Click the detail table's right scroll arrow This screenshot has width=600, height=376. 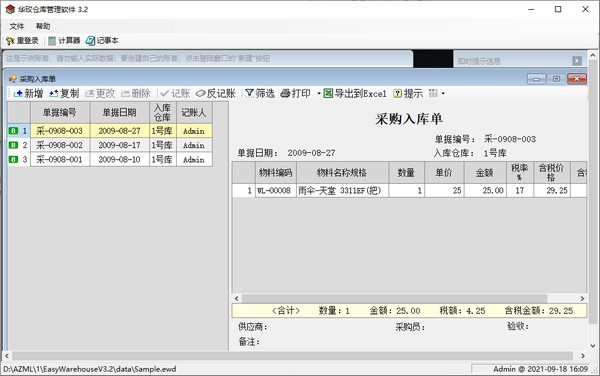[x=582, y=298]
